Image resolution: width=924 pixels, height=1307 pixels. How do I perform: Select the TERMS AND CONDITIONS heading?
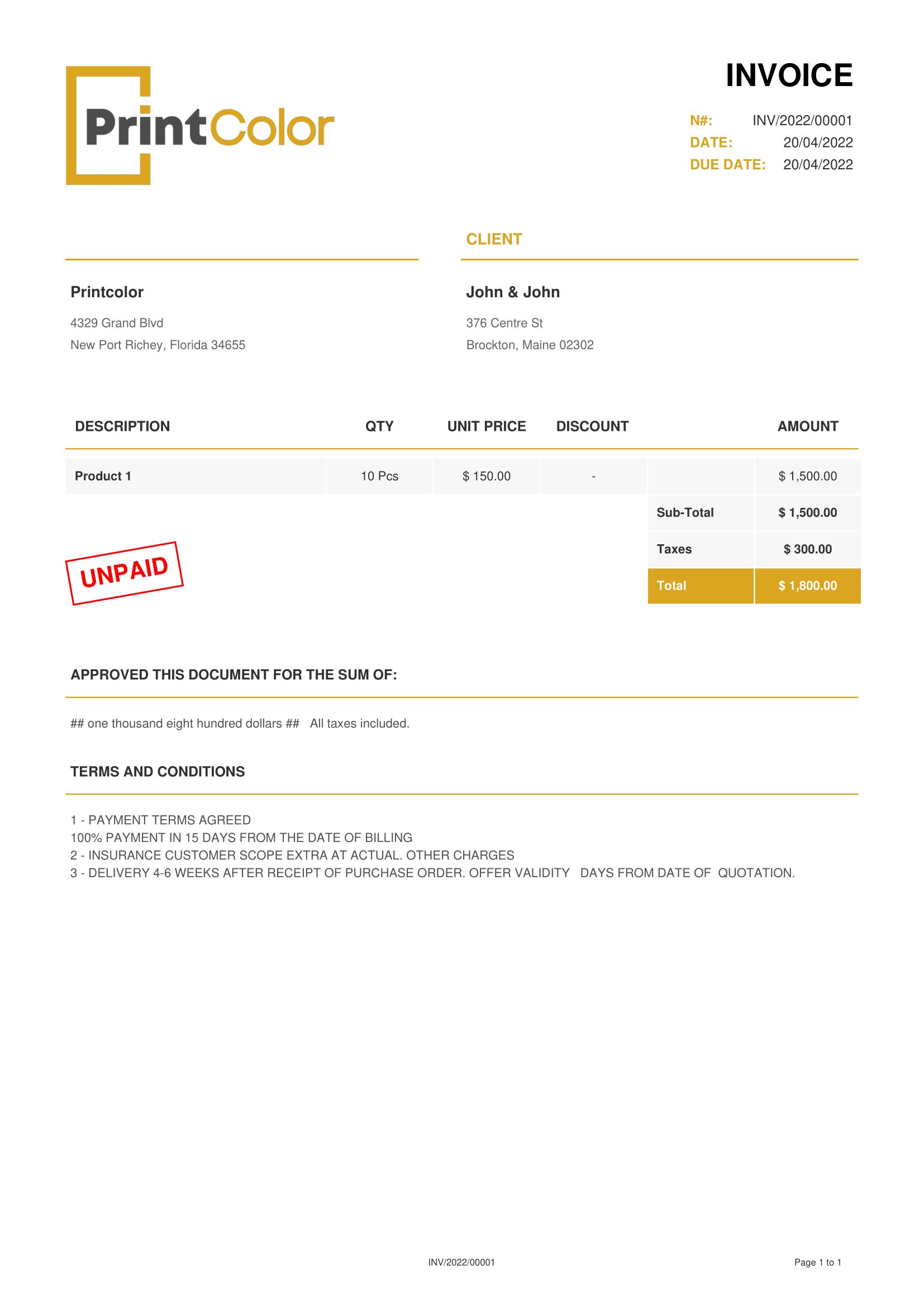coord(158,772)
